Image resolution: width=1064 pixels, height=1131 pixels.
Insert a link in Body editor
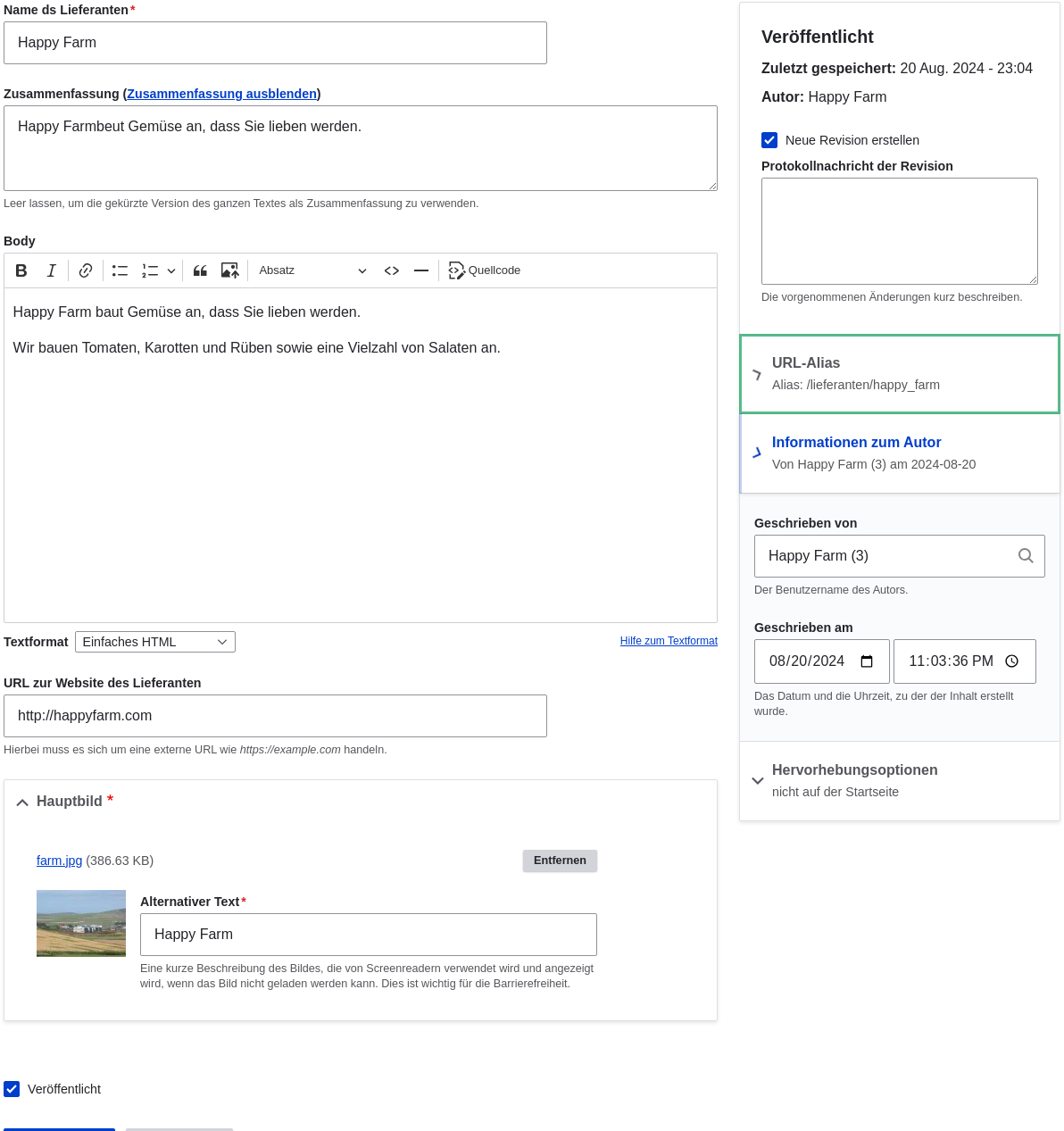86,270
